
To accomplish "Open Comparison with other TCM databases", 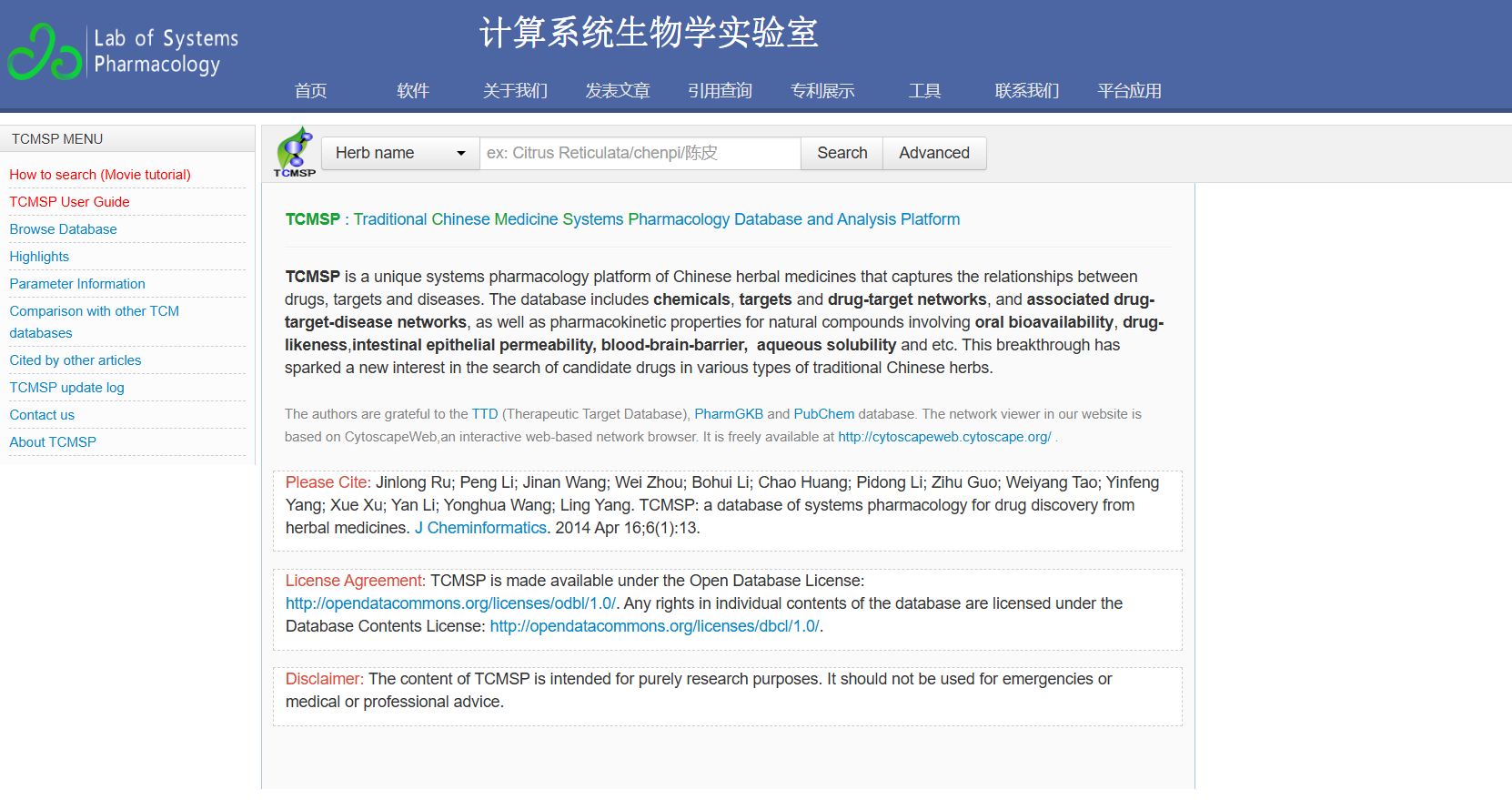I will pos(95,322).
